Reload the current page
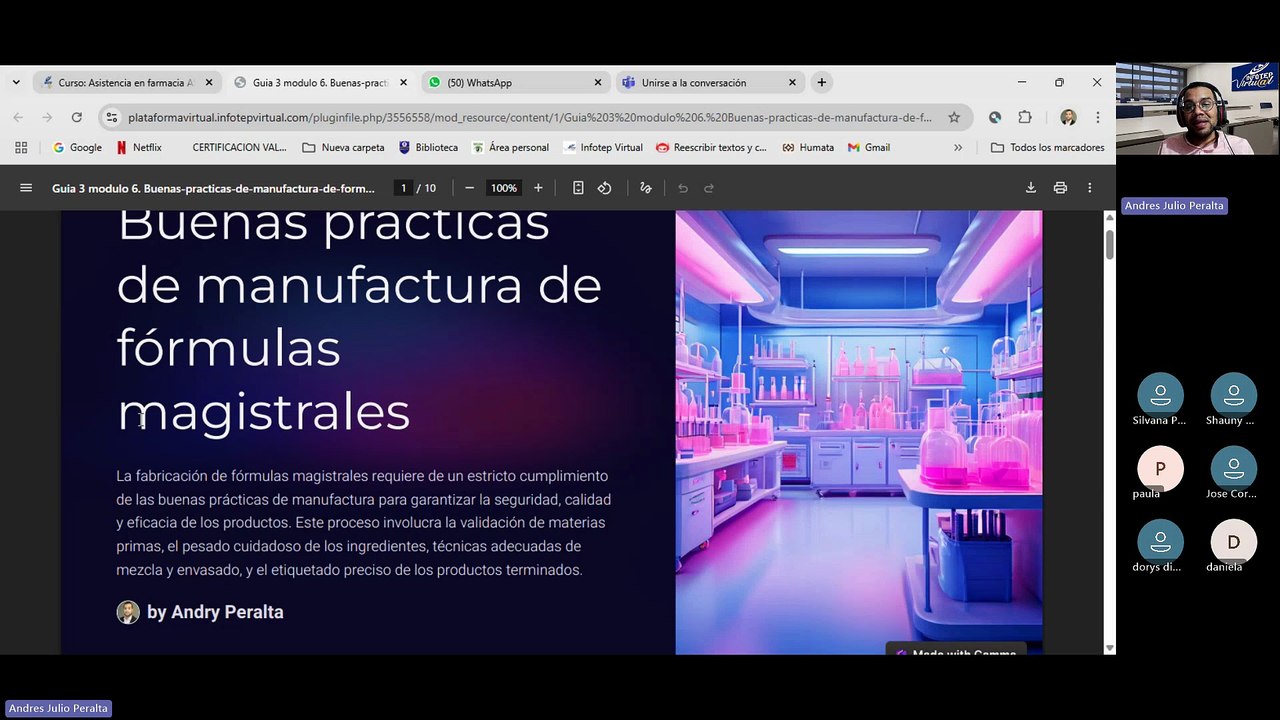1280x720 pixels. (x=76, y=117)
